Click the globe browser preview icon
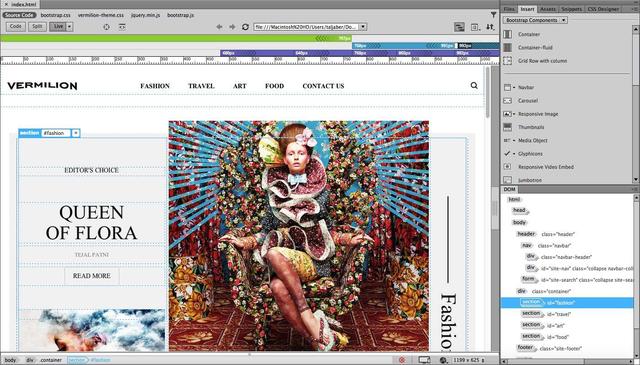This screenshot has height=365, width=640. (x=443, y=360)
